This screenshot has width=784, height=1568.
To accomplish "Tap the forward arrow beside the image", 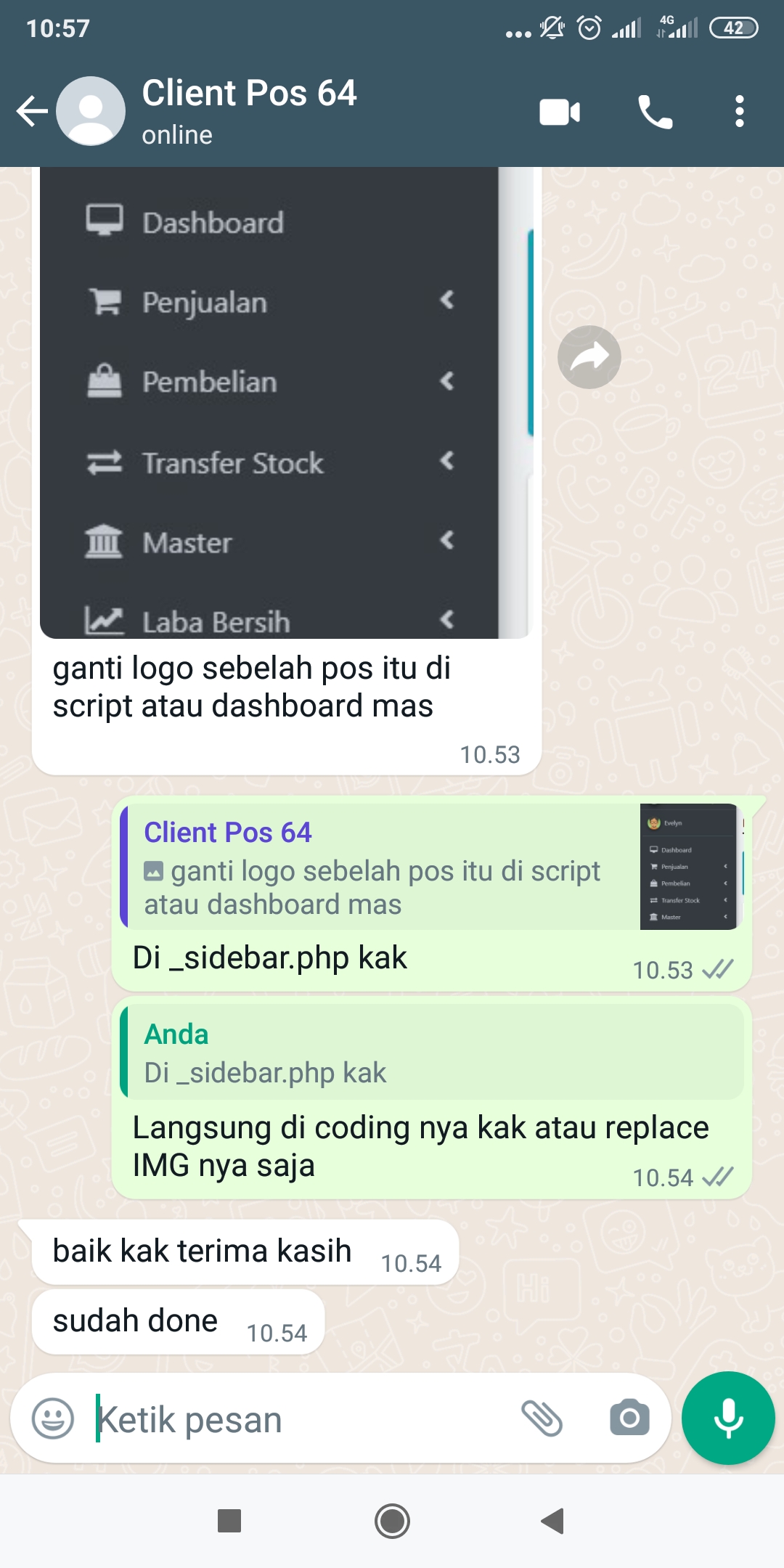I will point(589,356).
